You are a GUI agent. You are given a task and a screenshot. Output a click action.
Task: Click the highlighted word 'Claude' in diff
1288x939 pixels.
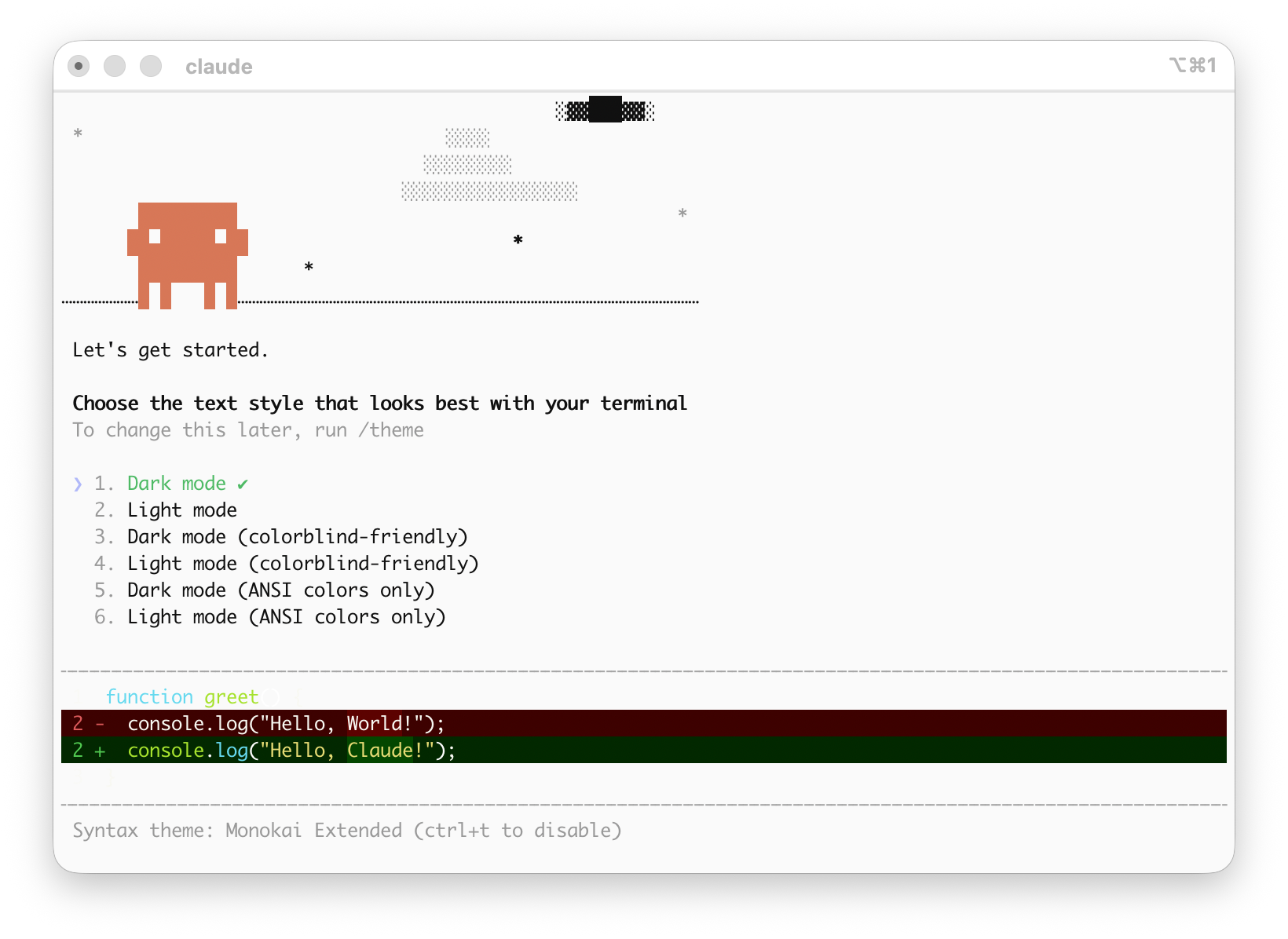click(x=380, y=750)
